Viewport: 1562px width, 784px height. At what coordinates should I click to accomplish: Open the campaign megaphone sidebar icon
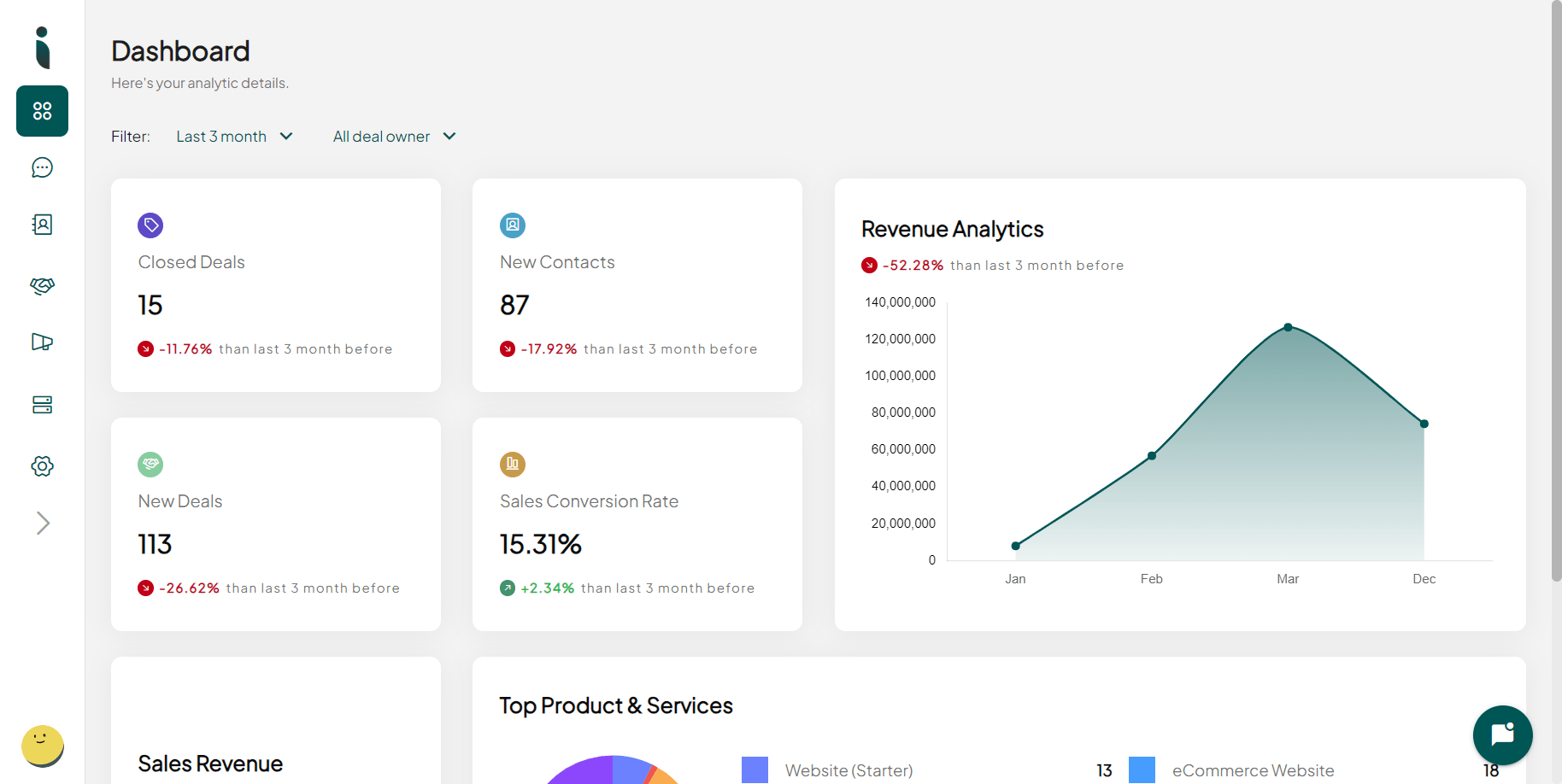[42, 342]
